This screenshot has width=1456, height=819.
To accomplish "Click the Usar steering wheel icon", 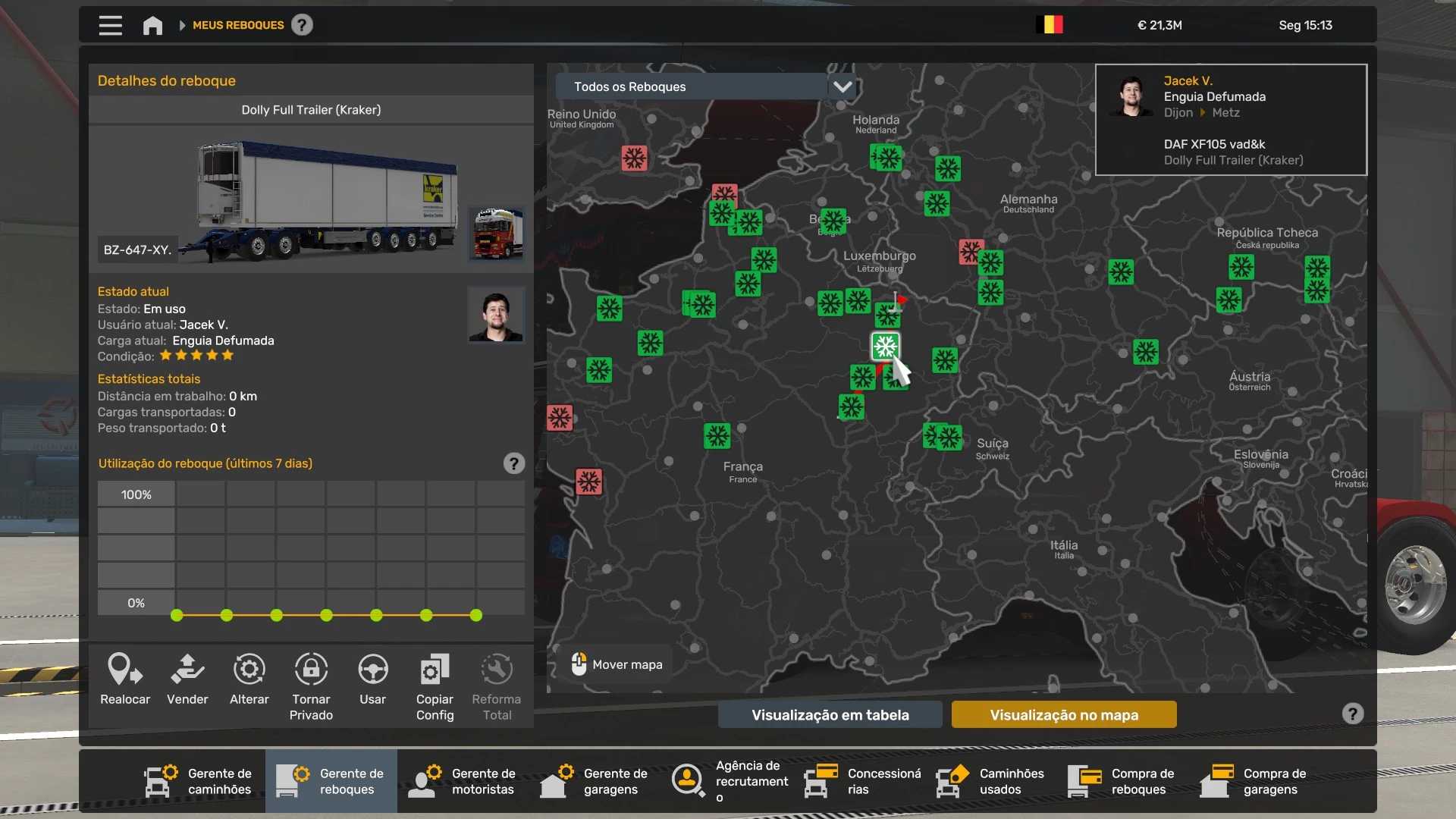I will pos(372,670).
